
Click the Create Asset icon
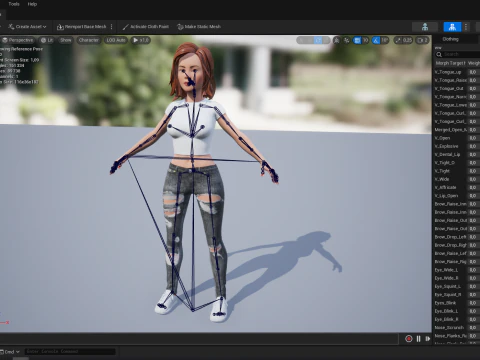[11, 27]
